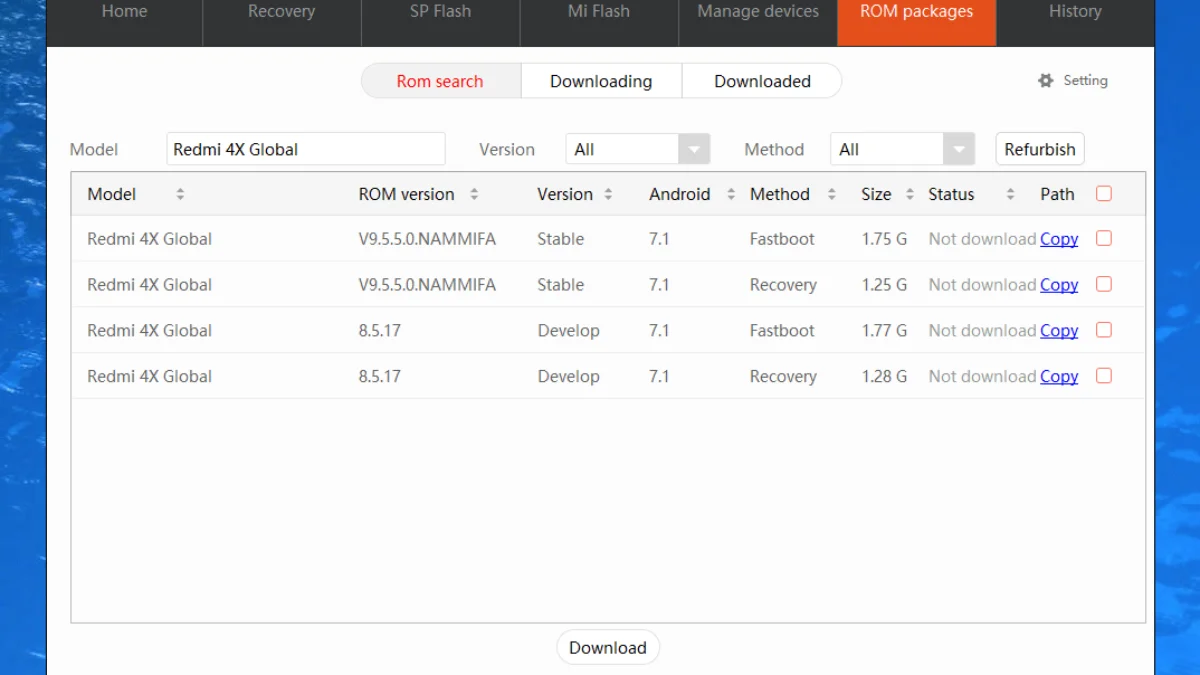Copy path for V9.5.5.0.NAMMIFA Fastboot ROM
1200x675 pixels.
pyautogui.click(x=1059, y=239)
